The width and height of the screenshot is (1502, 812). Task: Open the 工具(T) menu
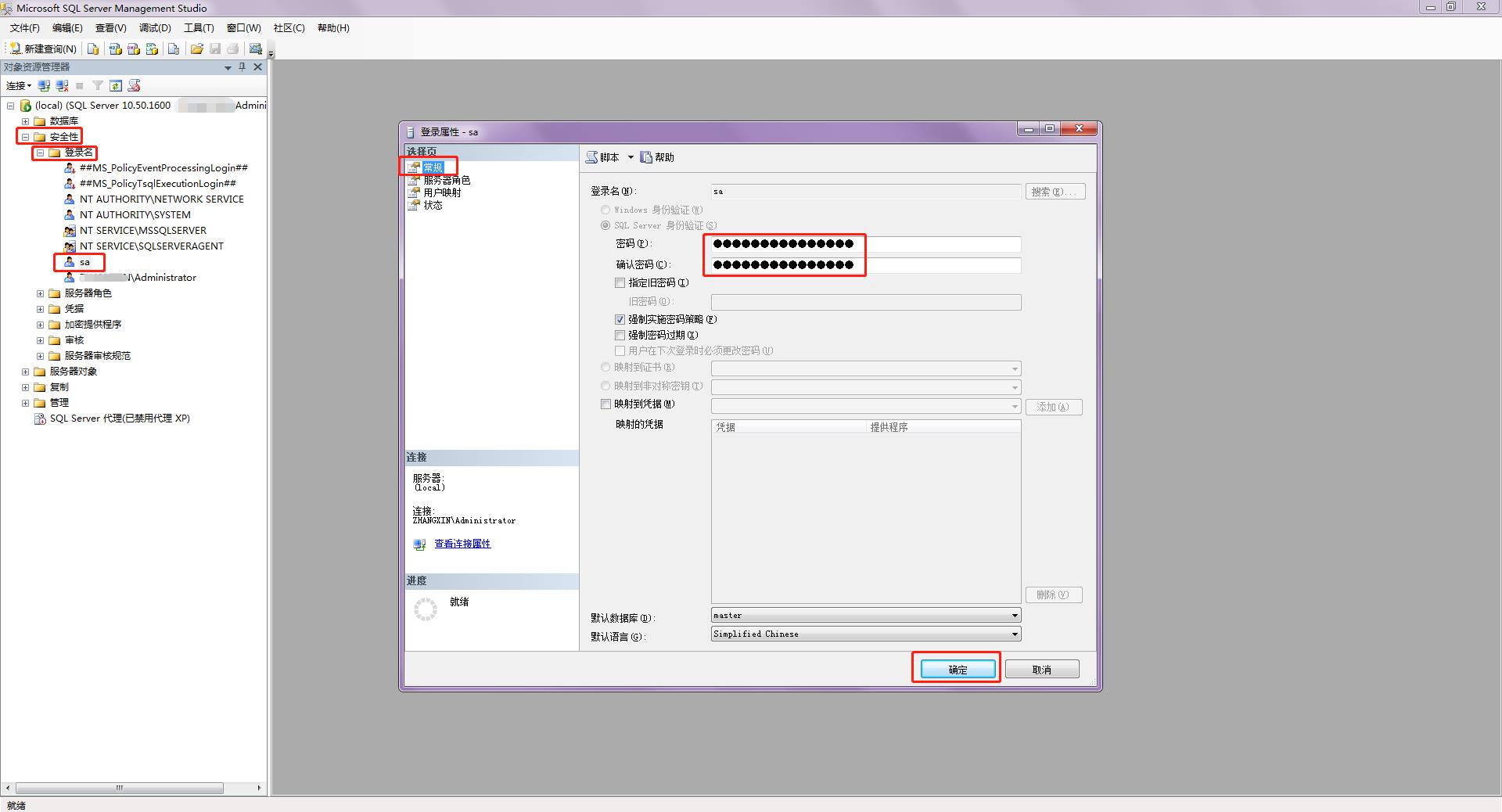click(199, 28)
